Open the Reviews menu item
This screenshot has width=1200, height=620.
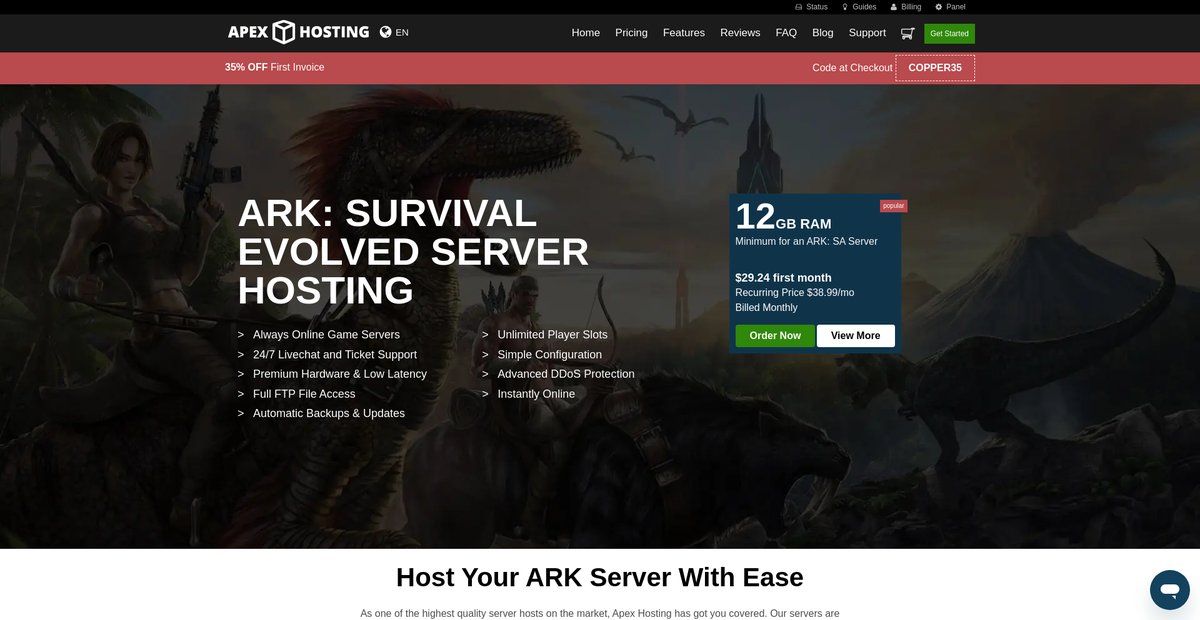click(x=740, y=33)
